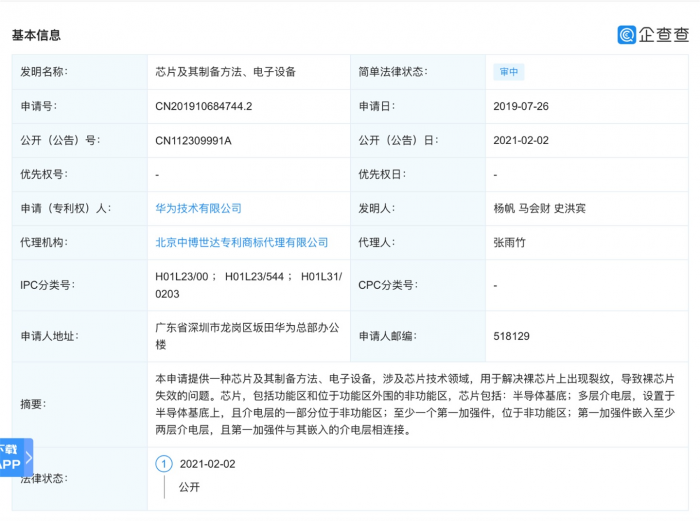Viewport: 700px width, 521px height.
Task: Click publication number CN112309991A
Action: point(193,140)
